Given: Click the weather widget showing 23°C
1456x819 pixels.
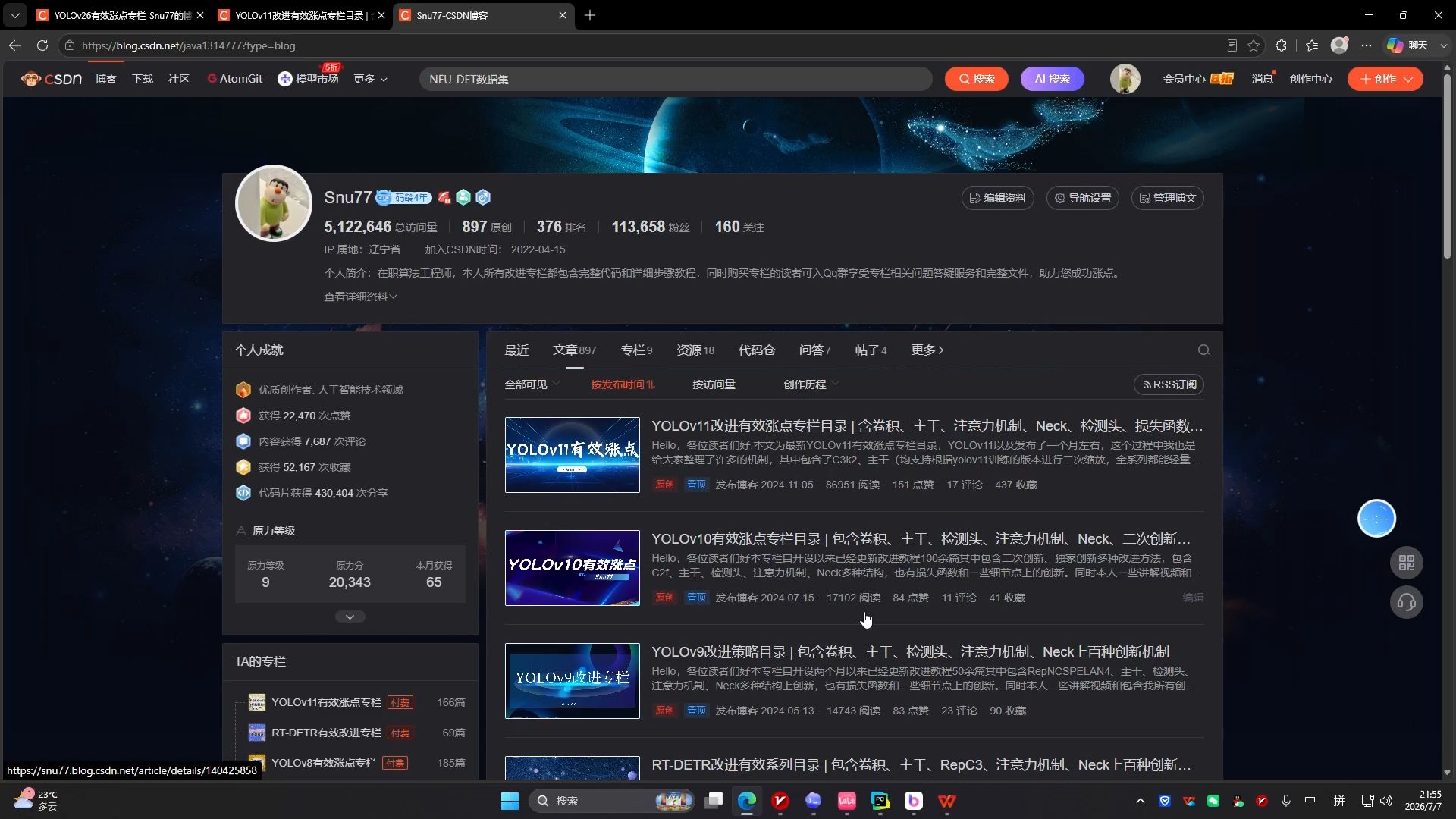Looking at the screenshot, I should tap(36, 801).
